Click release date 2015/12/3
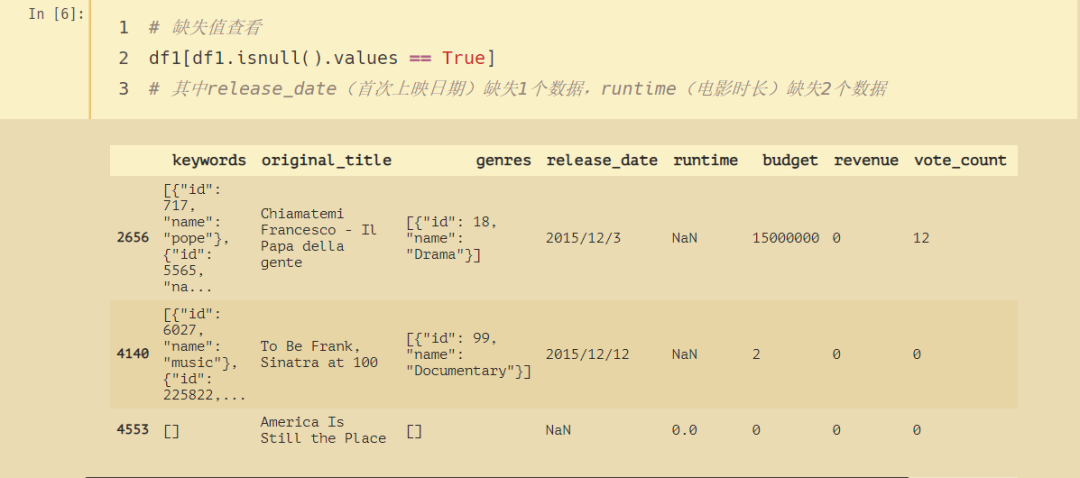Image resolution: width=1080 pixels, height=478 pixels. 583,238
